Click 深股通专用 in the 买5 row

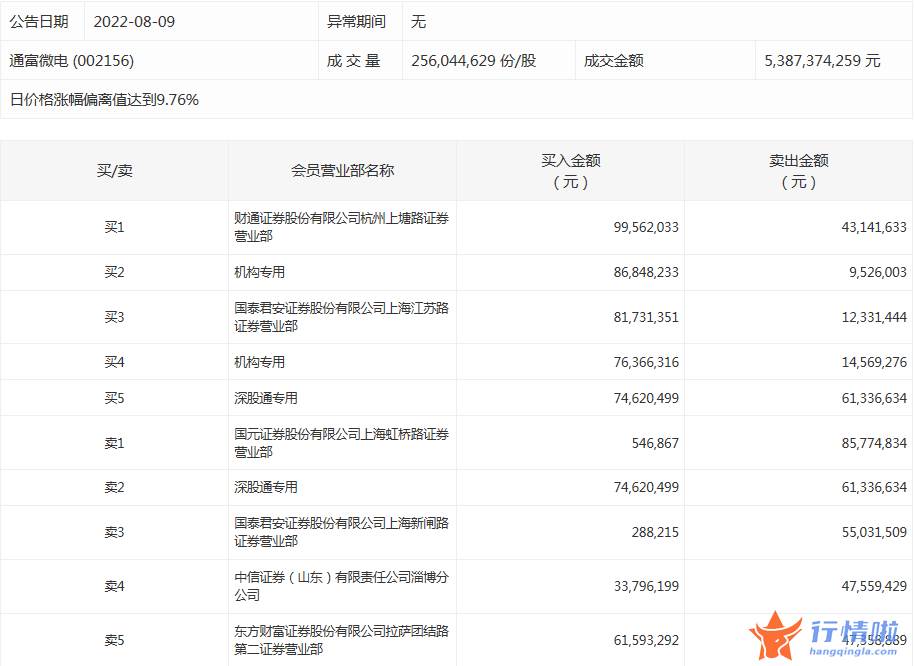pyautogui.click(x=266, y=398)
